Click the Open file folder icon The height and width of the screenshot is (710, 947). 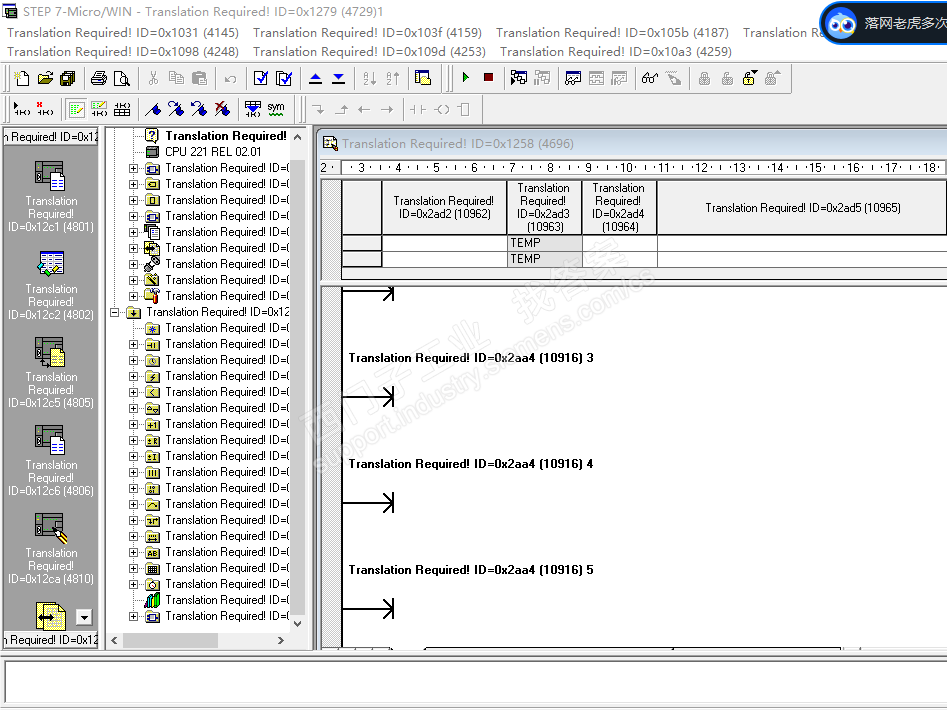[x=45, y=78]
